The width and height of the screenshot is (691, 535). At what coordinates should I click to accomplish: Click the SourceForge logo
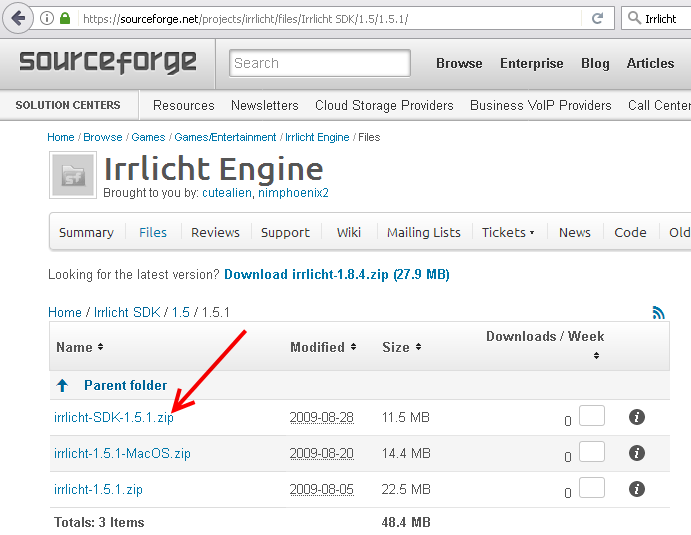click(108, 62)
